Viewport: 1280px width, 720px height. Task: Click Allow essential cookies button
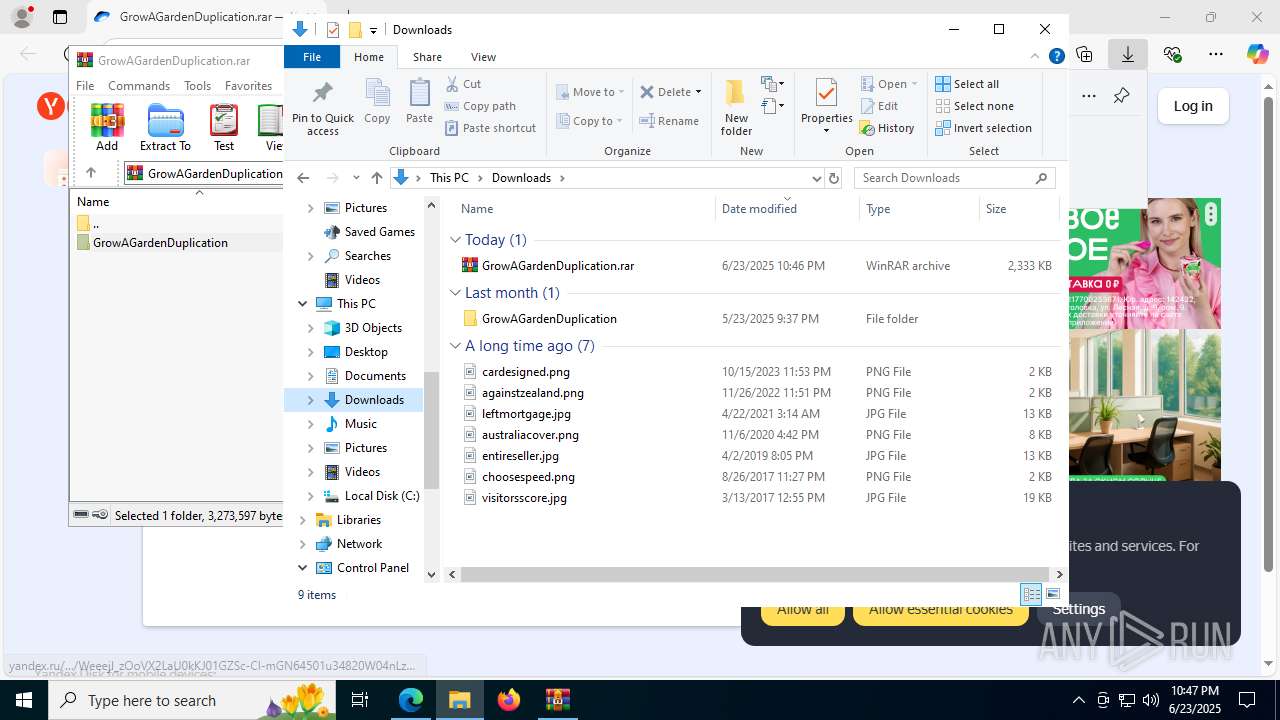pyautogui.click(x=940, y=610)
